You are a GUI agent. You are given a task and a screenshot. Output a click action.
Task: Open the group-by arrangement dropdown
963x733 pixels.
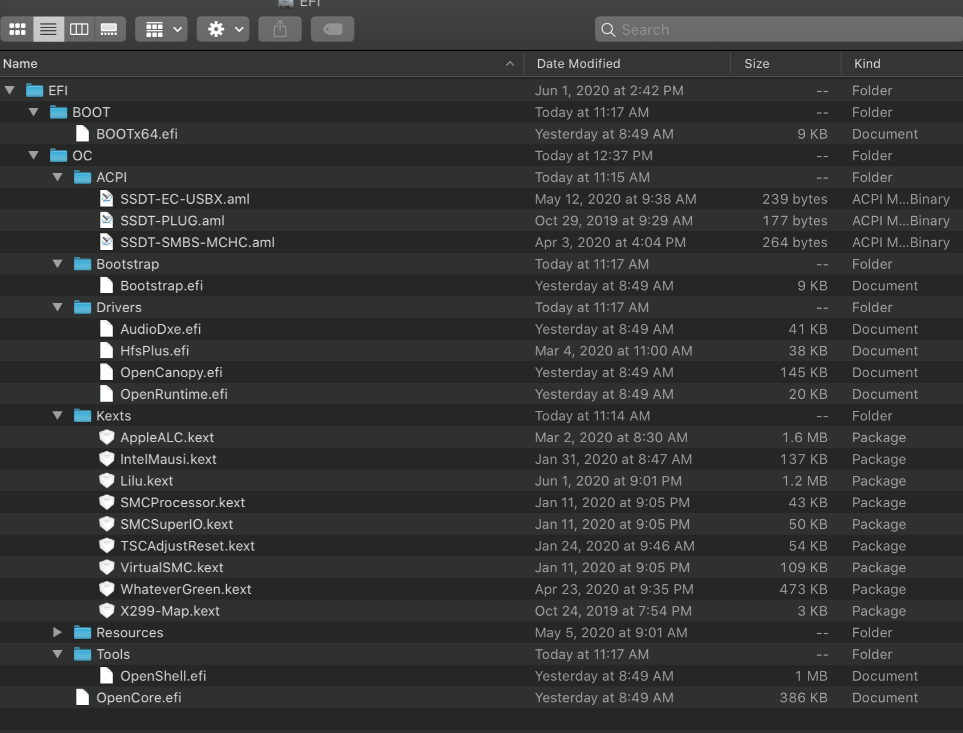pos(162,29)
